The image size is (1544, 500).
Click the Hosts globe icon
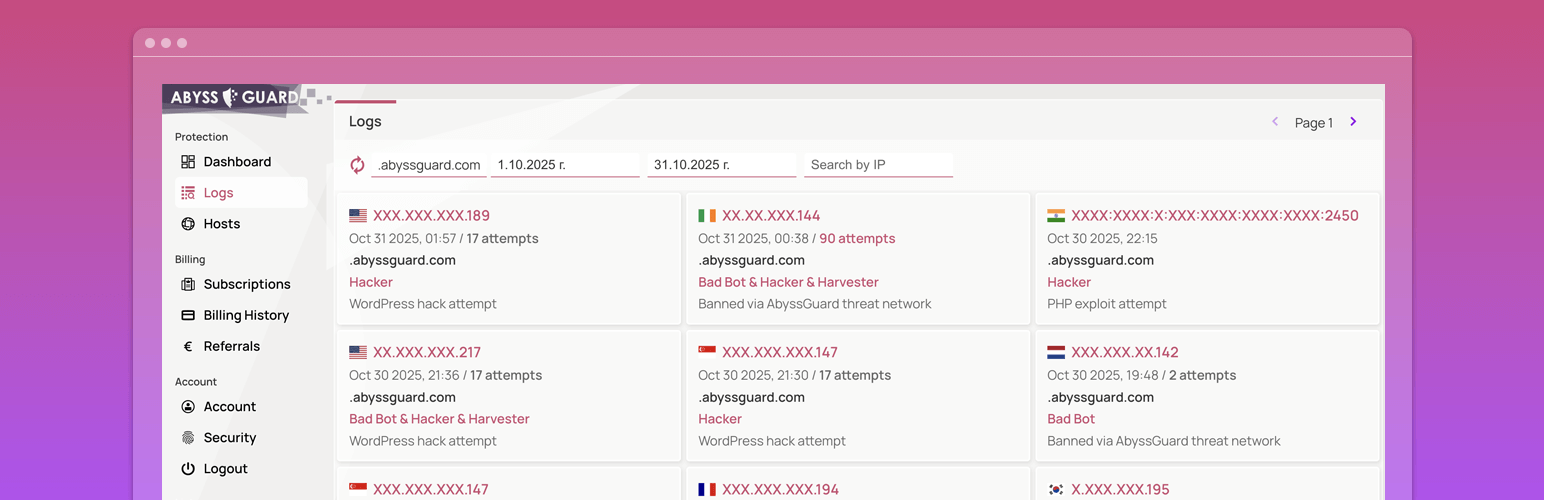(x=188, y=224)
